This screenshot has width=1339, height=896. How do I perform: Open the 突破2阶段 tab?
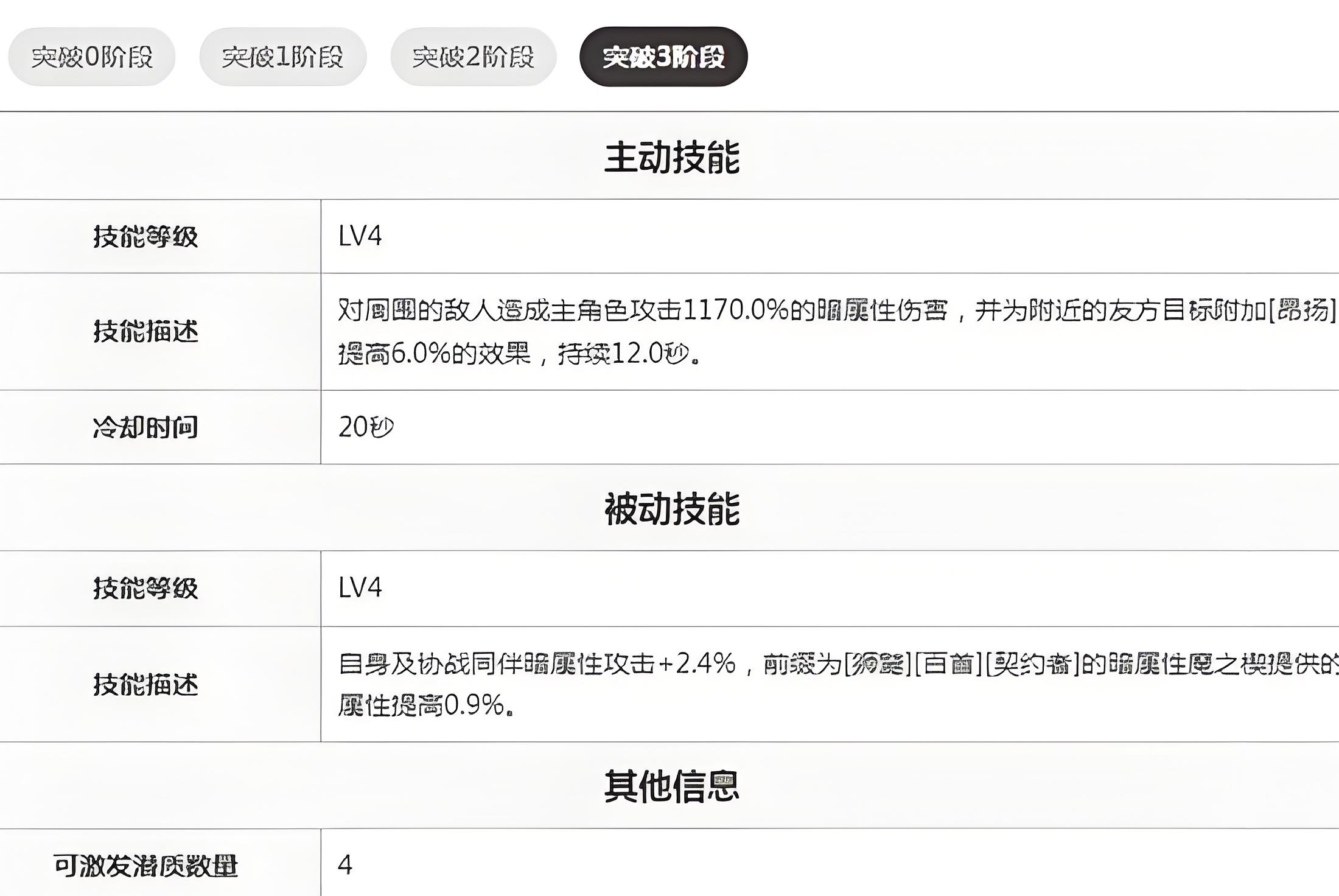[473, 57]
